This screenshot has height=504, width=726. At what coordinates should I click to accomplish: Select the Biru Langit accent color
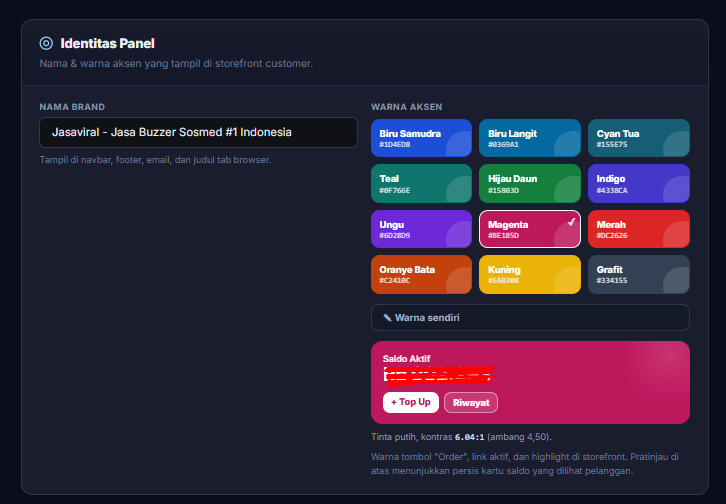(x=530, y=138)
